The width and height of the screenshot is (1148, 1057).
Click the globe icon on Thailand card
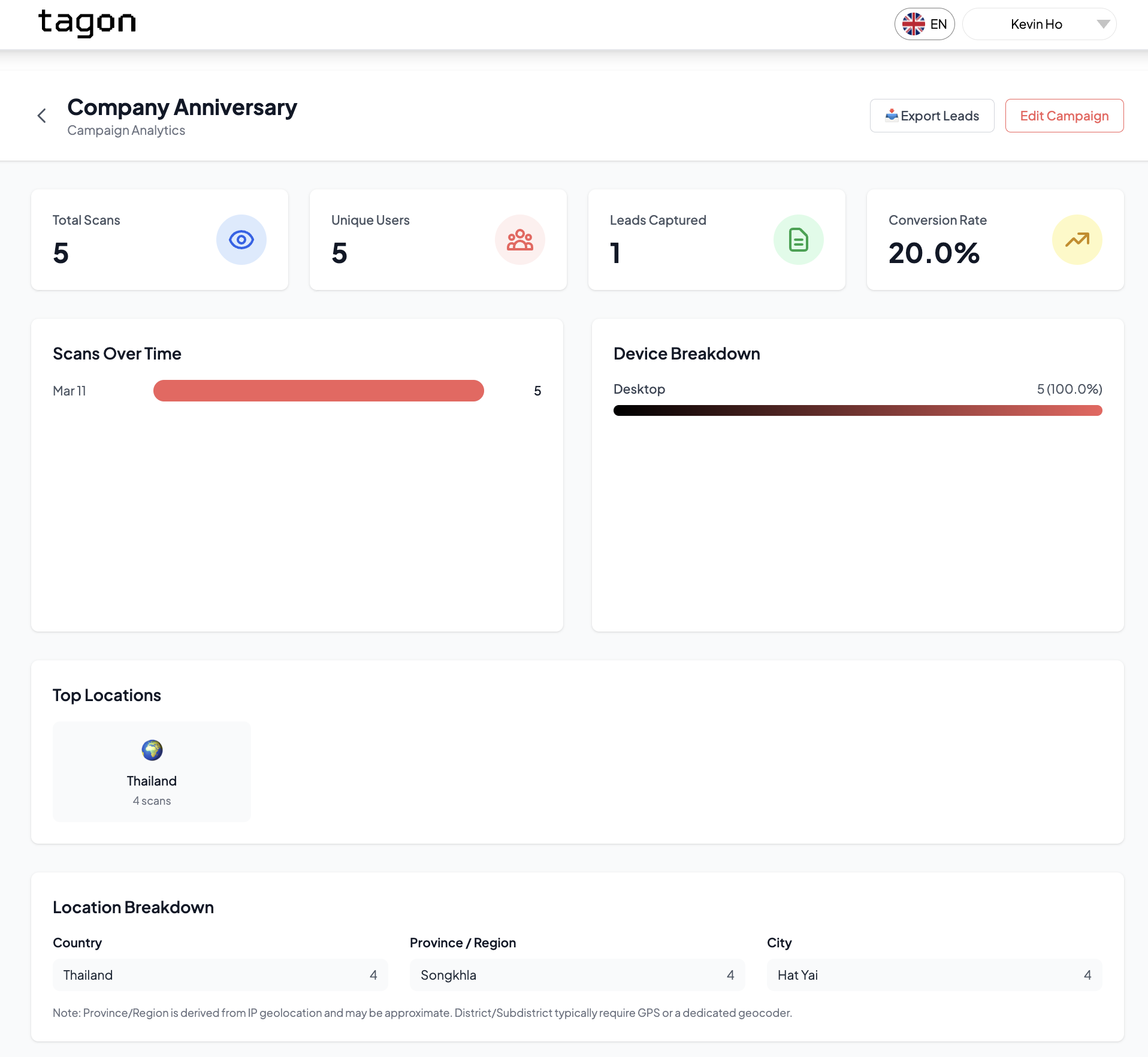coord(152,750)
